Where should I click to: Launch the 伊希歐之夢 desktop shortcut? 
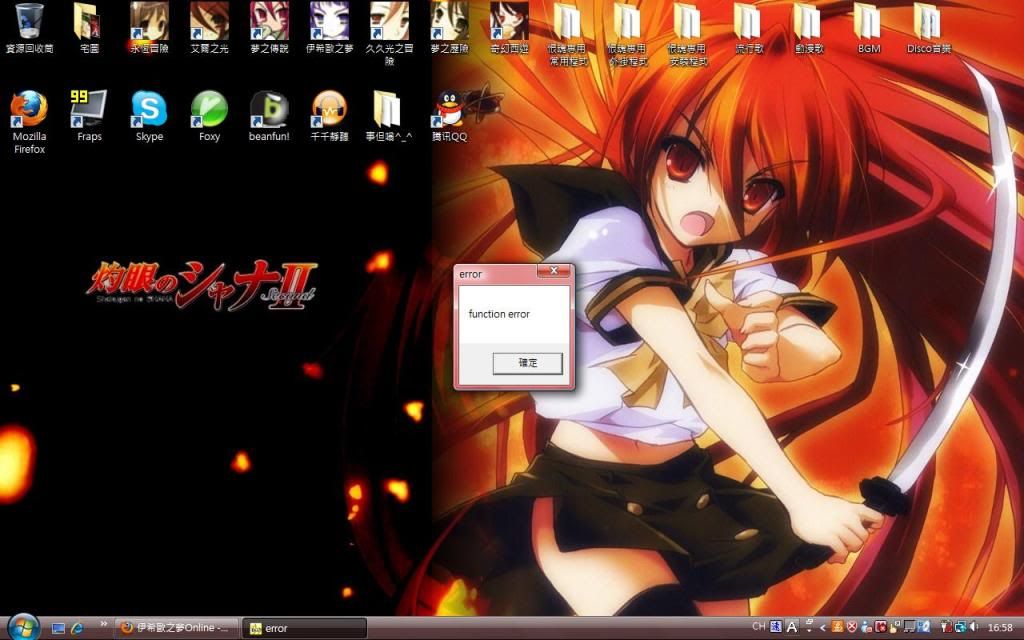[x=329, y=27]
